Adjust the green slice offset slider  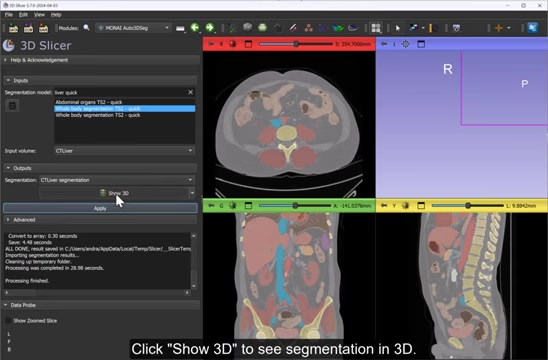[295, 206]
